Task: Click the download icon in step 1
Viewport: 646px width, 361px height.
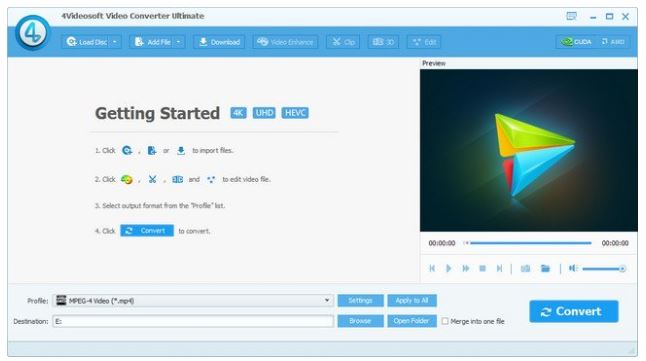Action: (x=181, y=150)
